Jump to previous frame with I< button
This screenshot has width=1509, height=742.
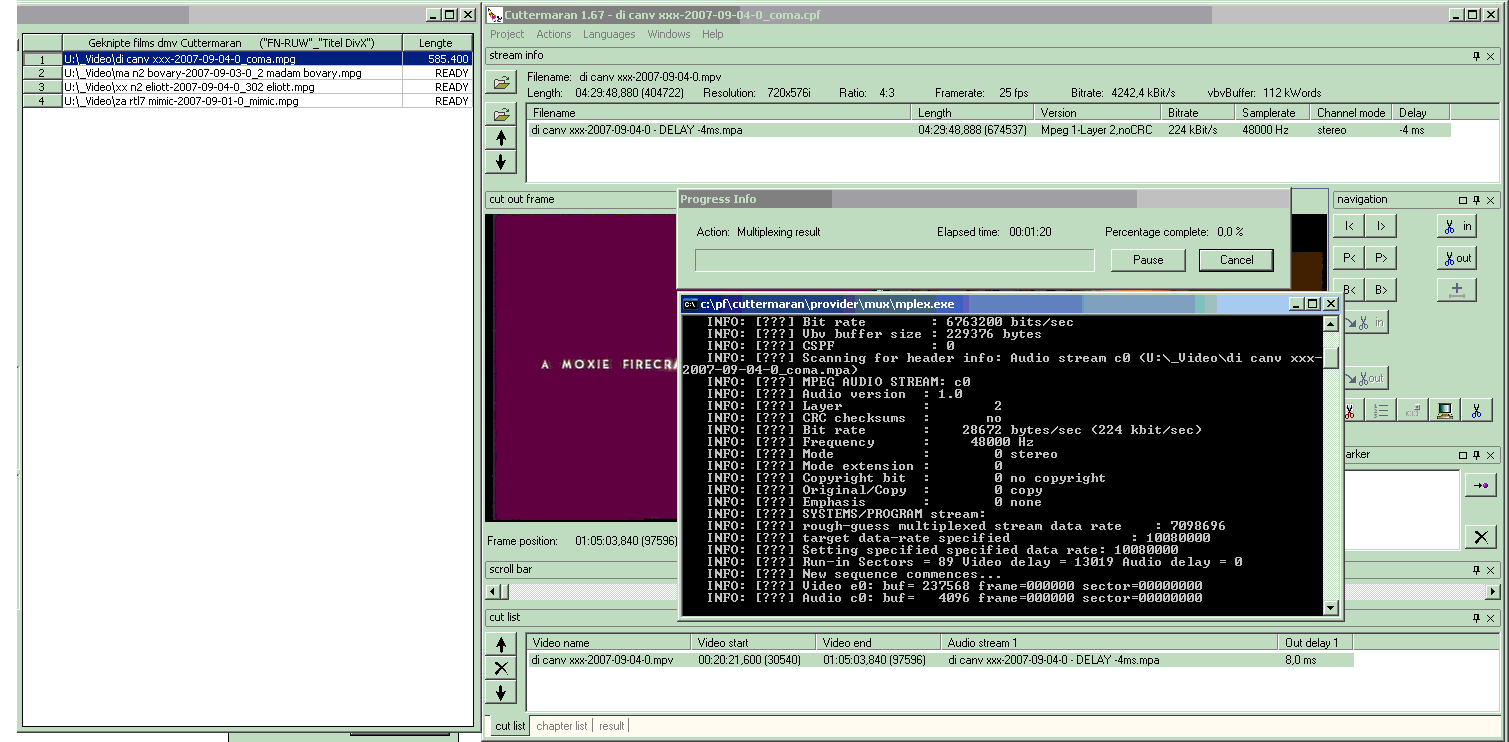(x=1349, y=226)
